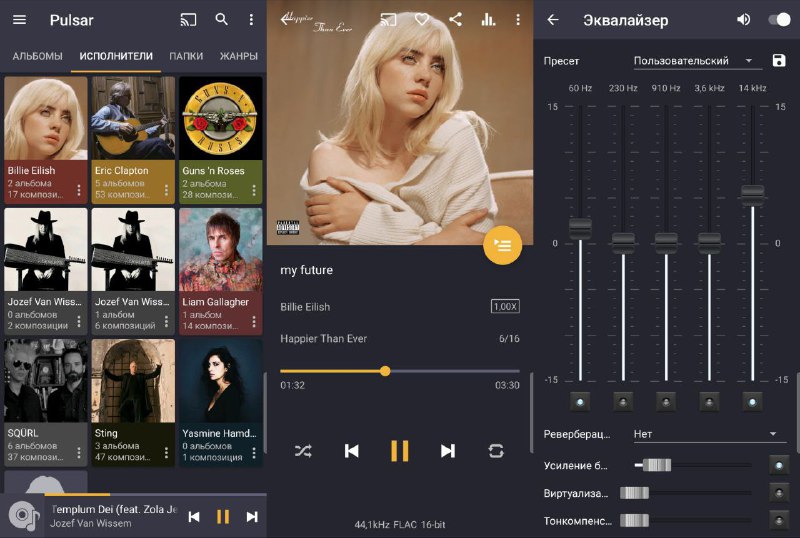
Task: Pause playback with large yellow button
Action: click(399, 451)
